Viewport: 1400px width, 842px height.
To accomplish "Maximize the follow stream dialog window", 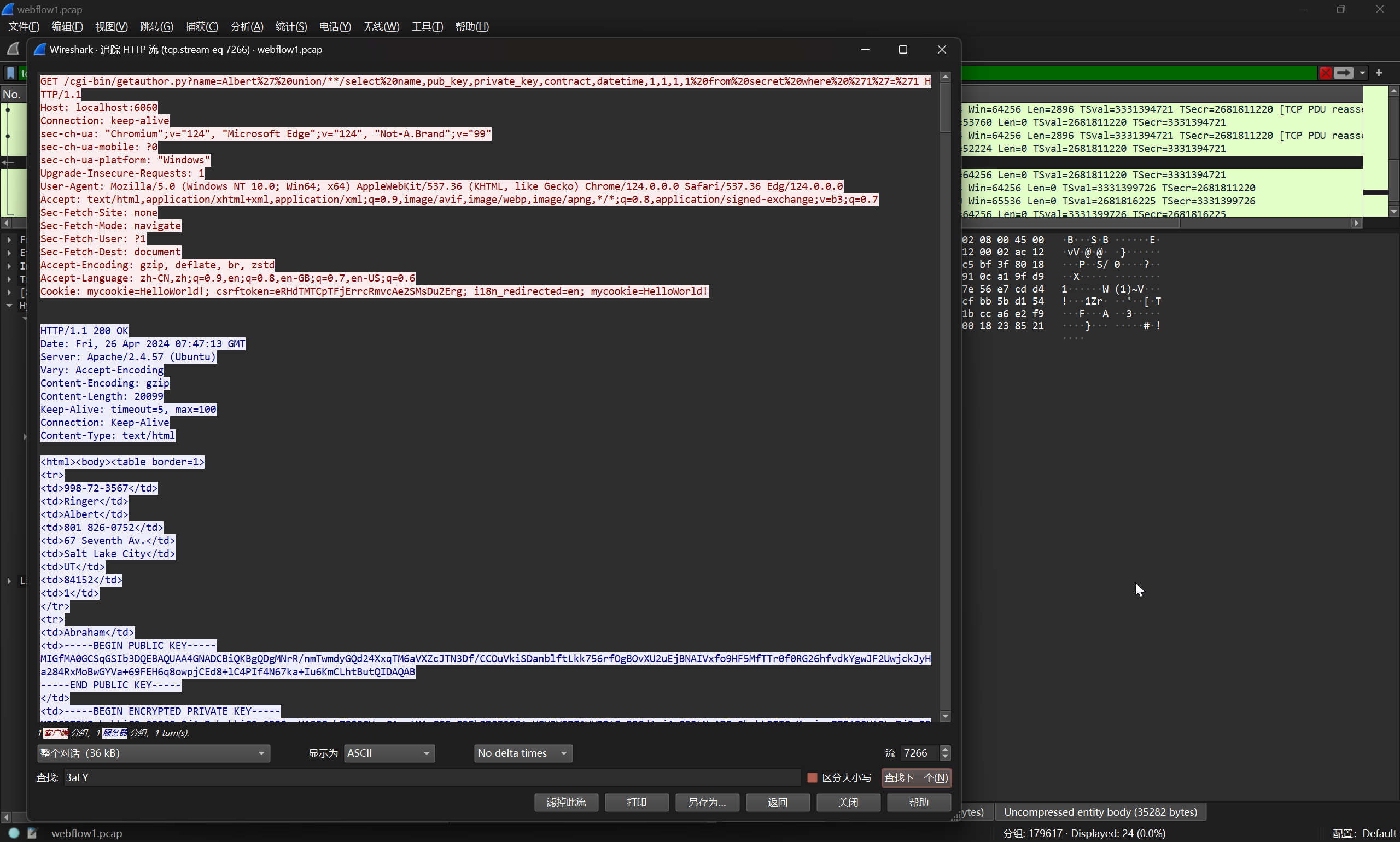I will [x=903, y=50].
